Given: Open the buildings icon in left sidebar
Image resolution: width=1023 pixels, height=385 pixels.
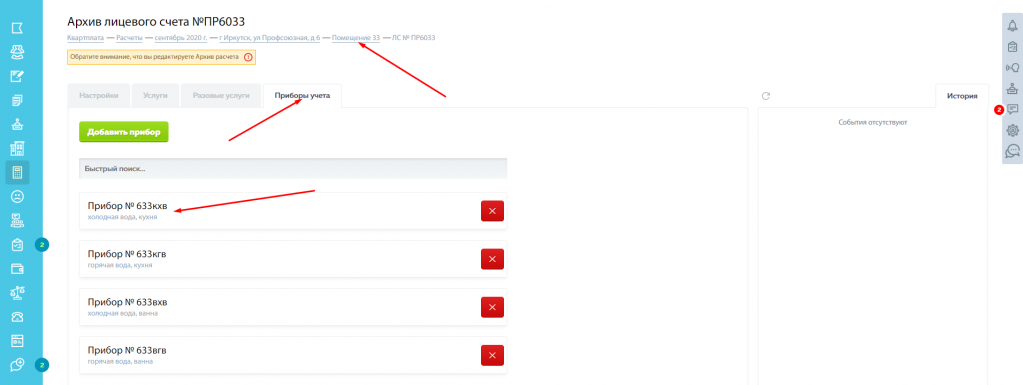Looking at the screenshot, I should (x=18, y=149).
